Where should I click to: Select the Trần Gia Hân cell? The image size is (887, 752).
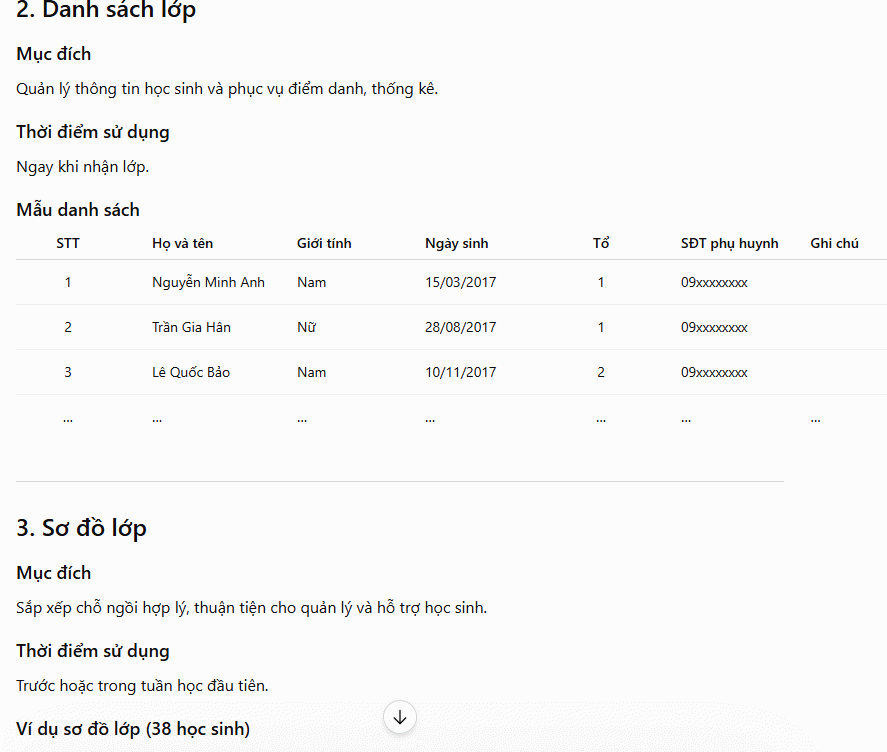(191, 327)
